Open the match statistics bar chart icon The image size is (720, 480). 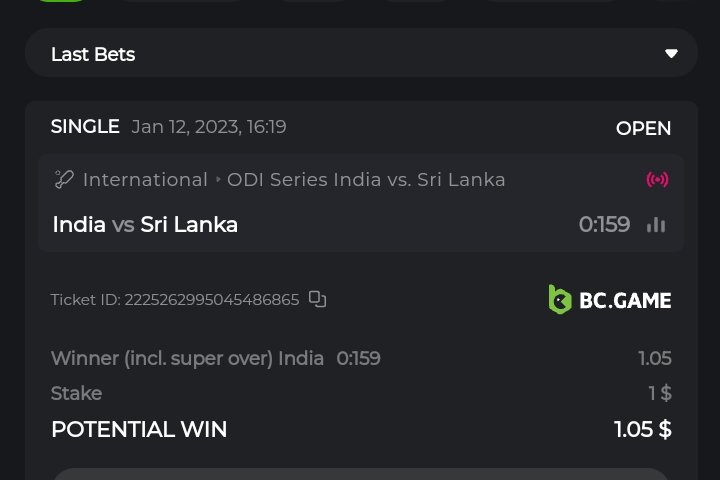click(656, 224)
